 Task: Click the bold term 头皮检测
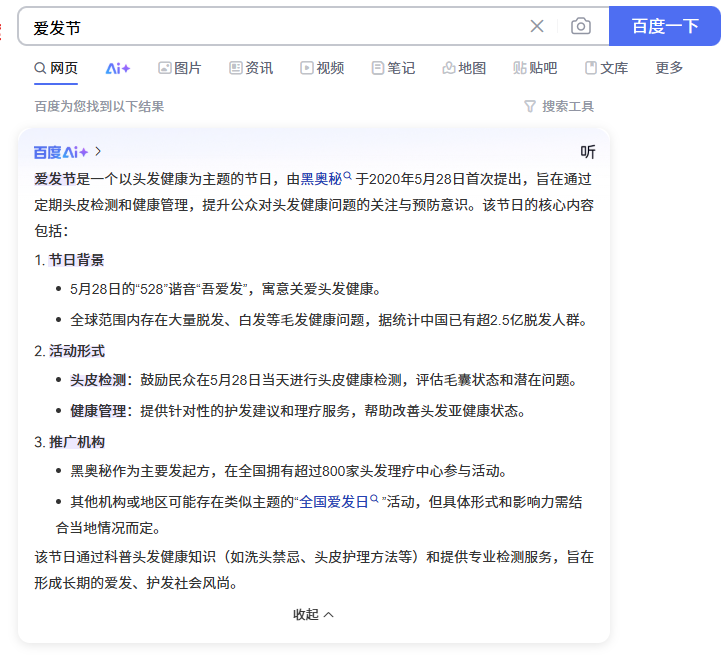point(98,380)
